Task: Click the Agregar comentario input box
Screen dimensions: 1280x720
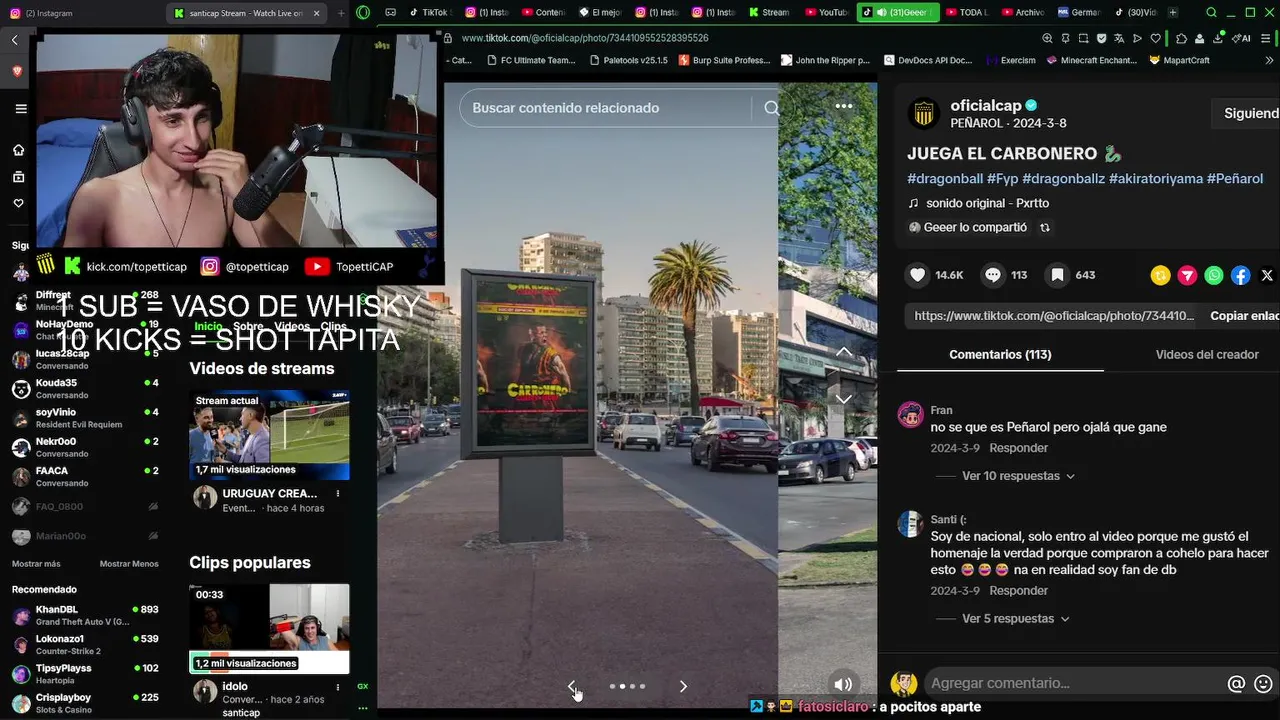Action: (x=1073, y=684)
